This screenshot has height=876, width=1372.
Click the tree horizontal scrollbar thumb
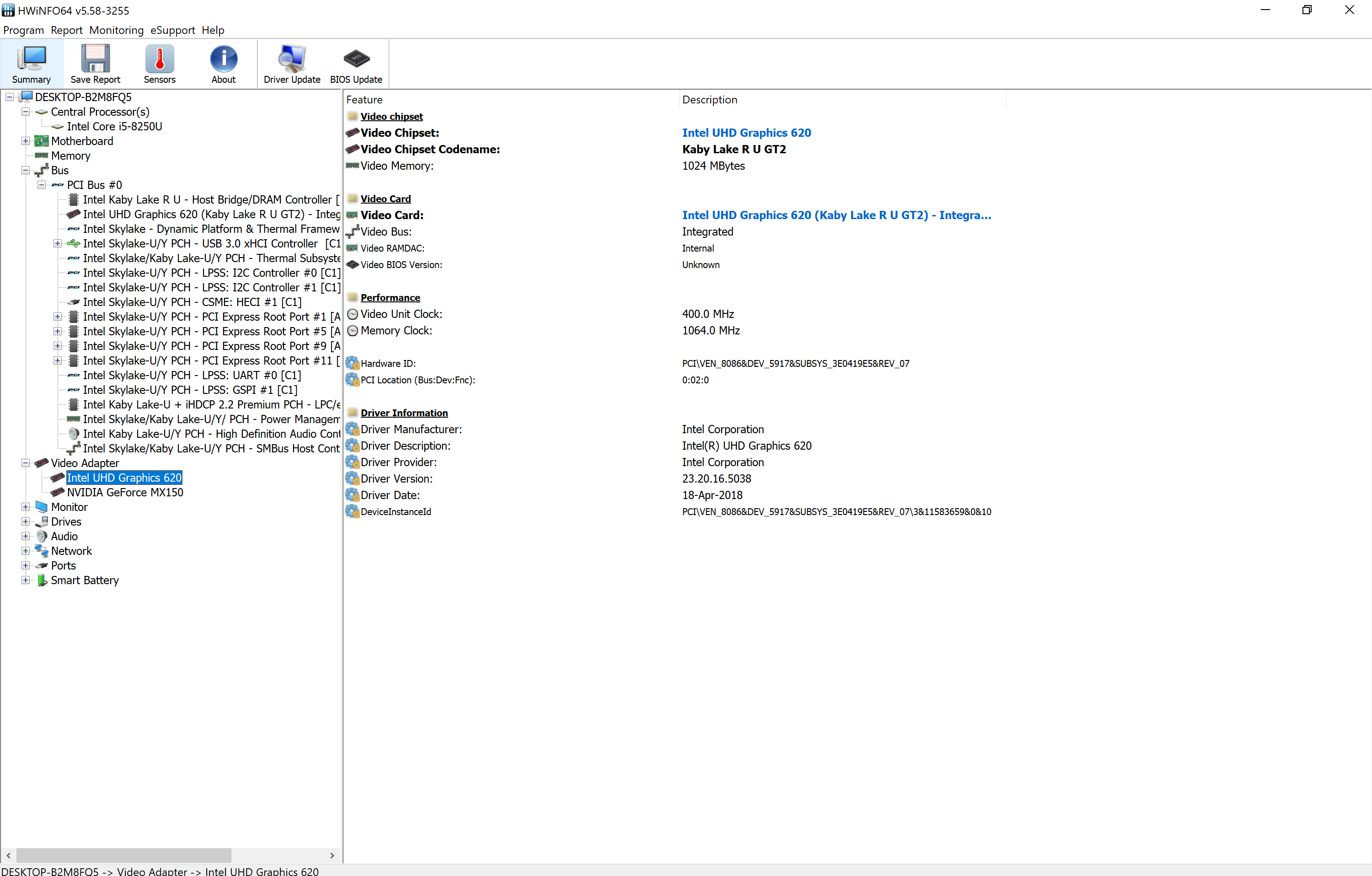123,855
